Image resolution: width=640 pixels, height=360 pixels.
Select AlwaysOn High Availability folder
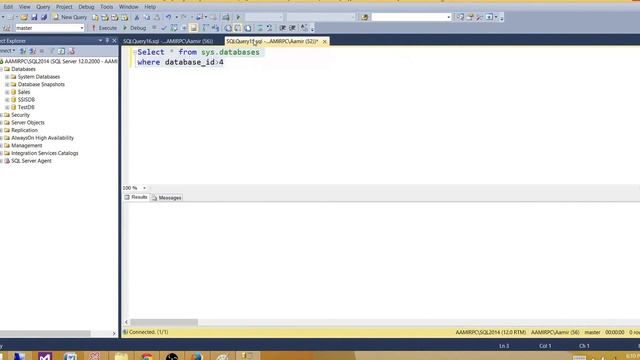click(x=42, y=138)
